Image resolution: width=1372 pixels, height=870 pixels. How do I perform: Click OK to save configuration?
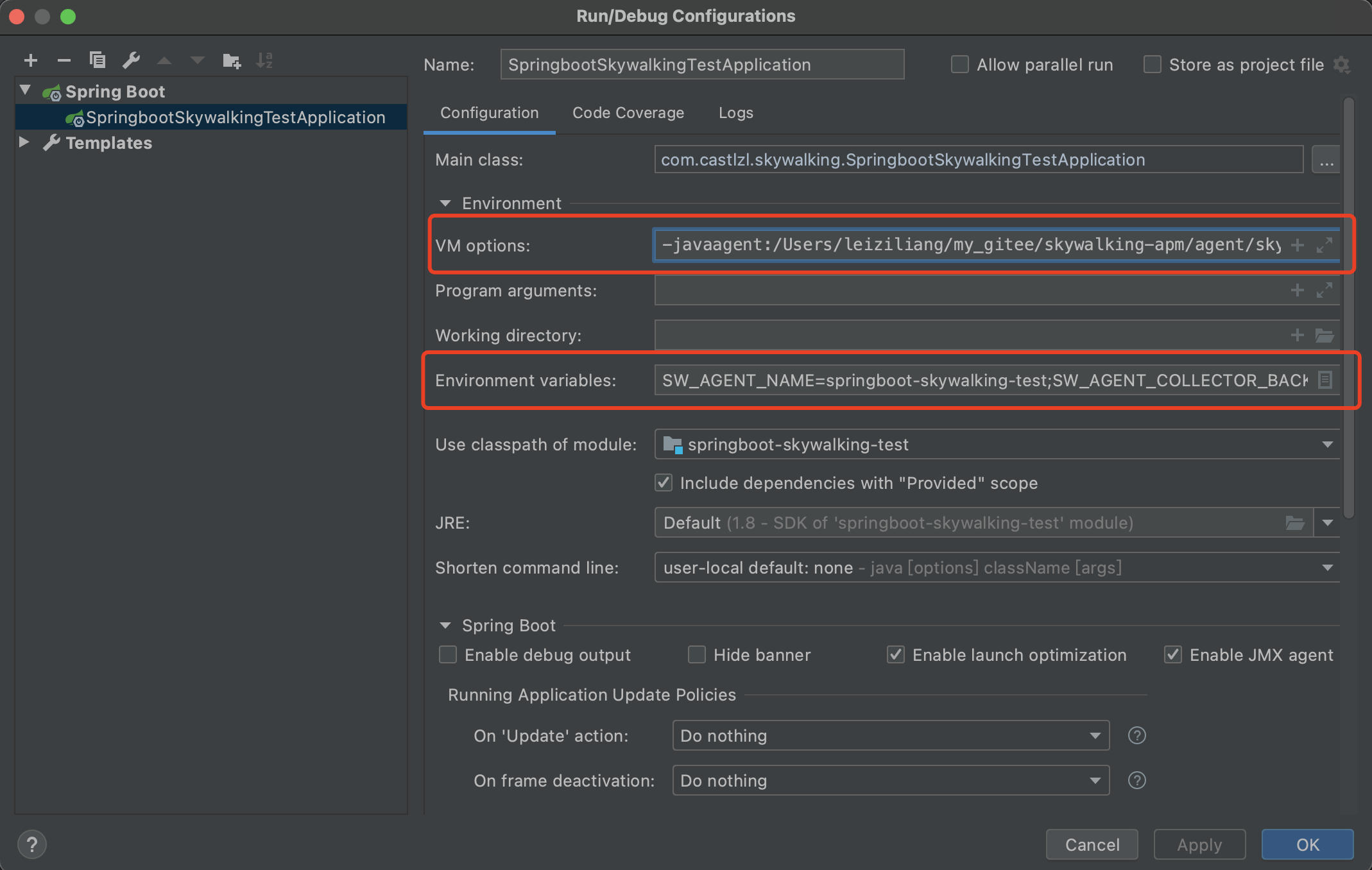pos(1307,844)
